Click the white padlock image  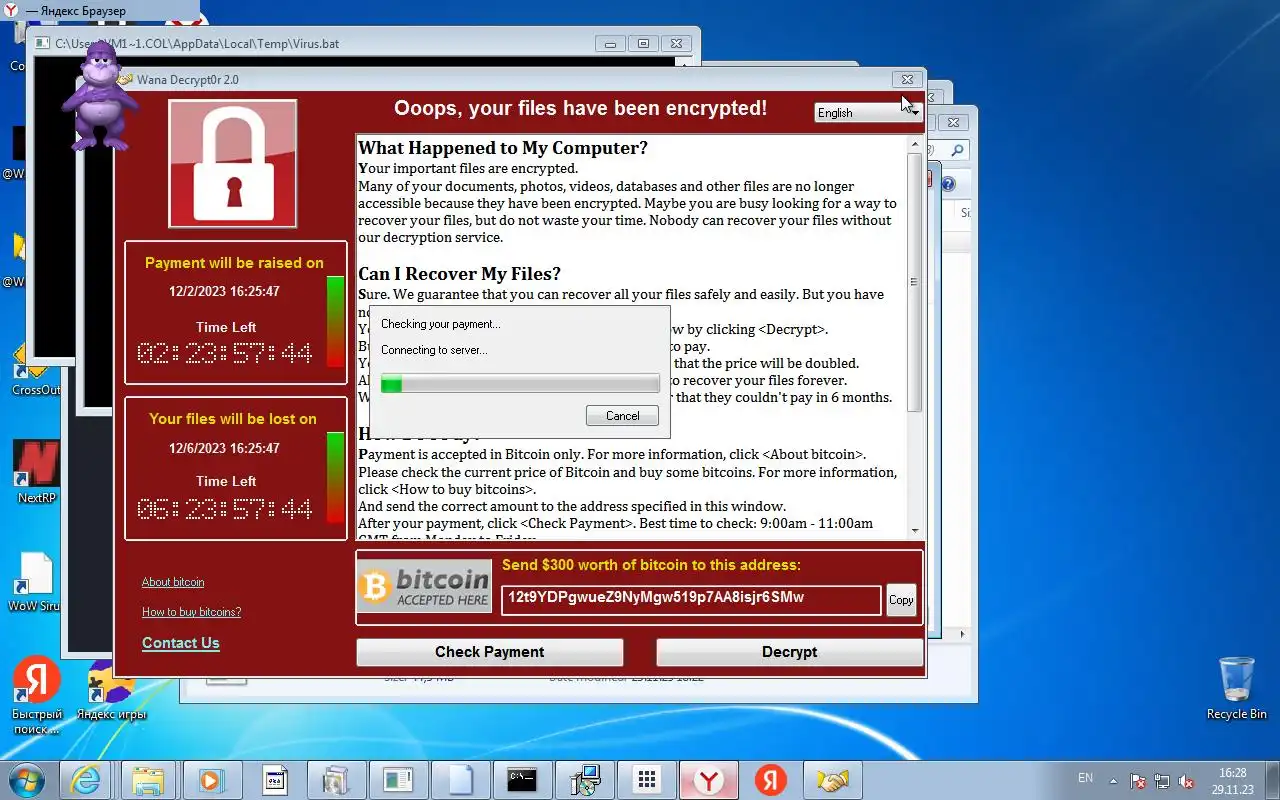pos(233,164)
